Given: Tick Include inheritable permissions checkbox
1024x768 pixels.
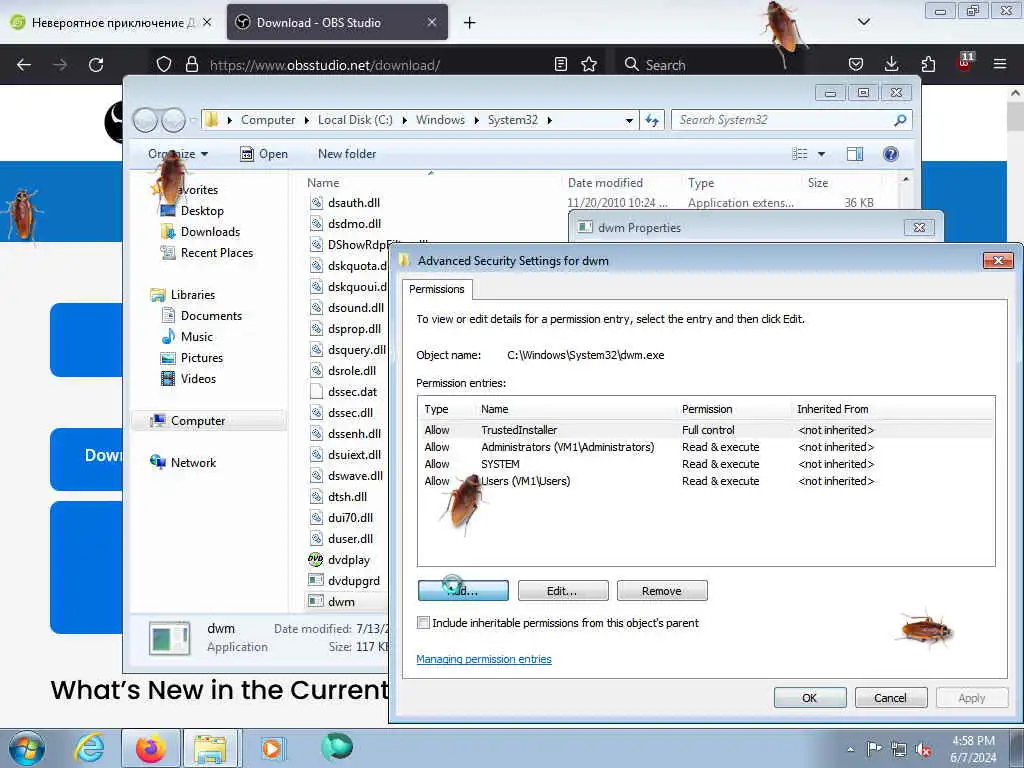Looking at the screenshot, I should (x=423, y=622).
